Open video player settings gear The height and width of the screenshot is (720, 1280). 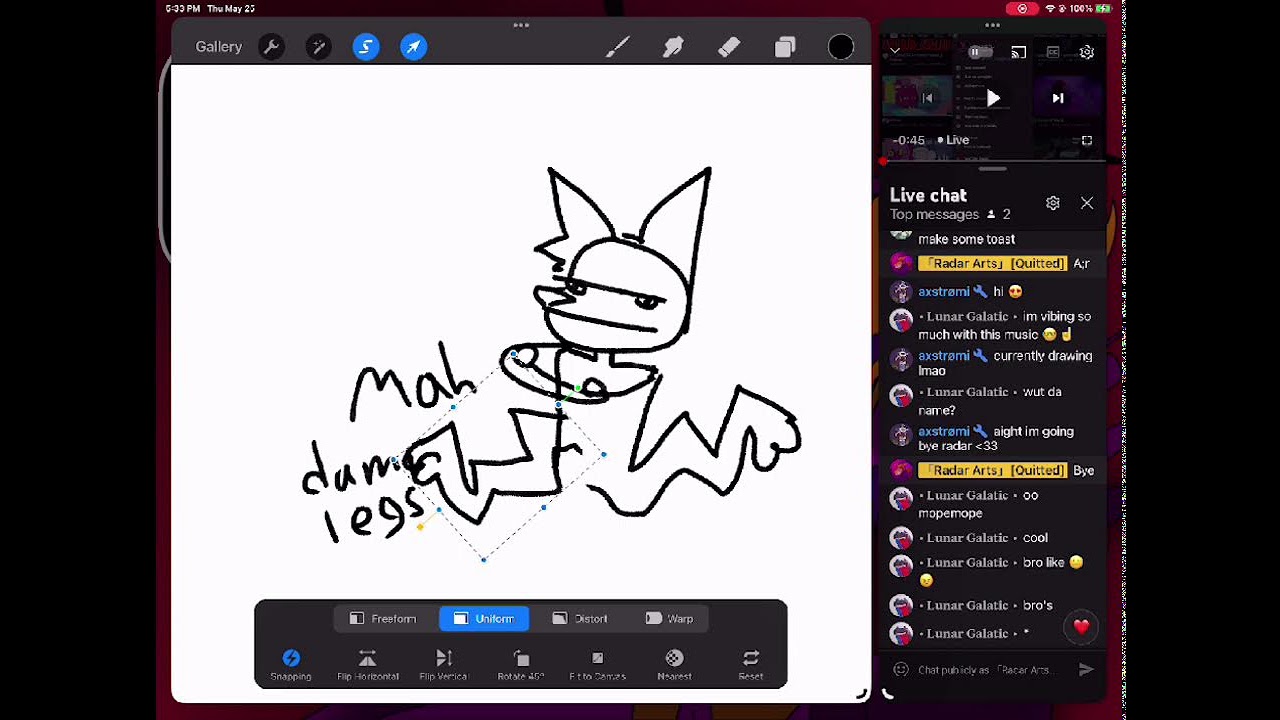pyautogui.click(x=1087, y=52)
